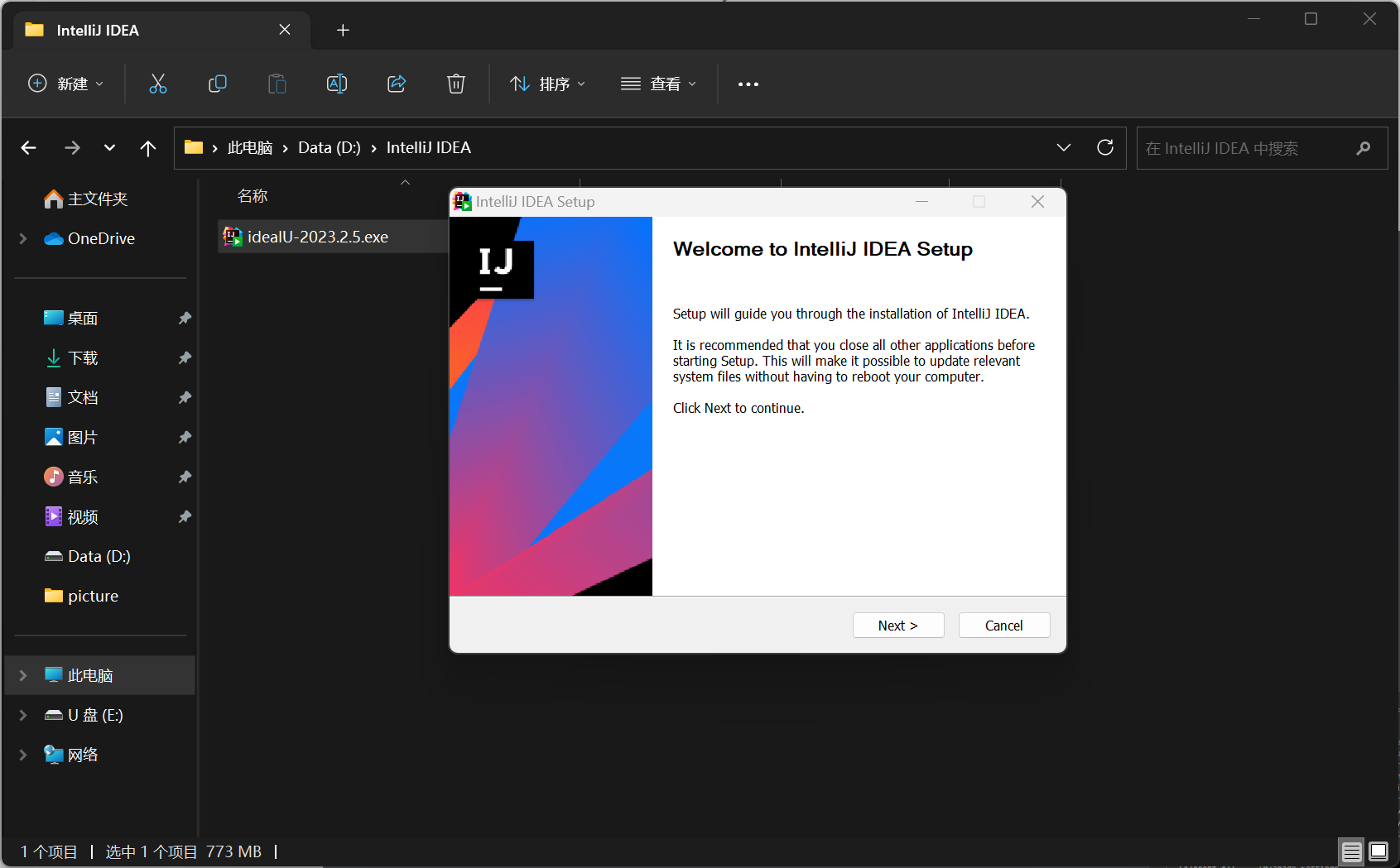
Task: Click the folder icon in address bar
Action: pos(194,147)
